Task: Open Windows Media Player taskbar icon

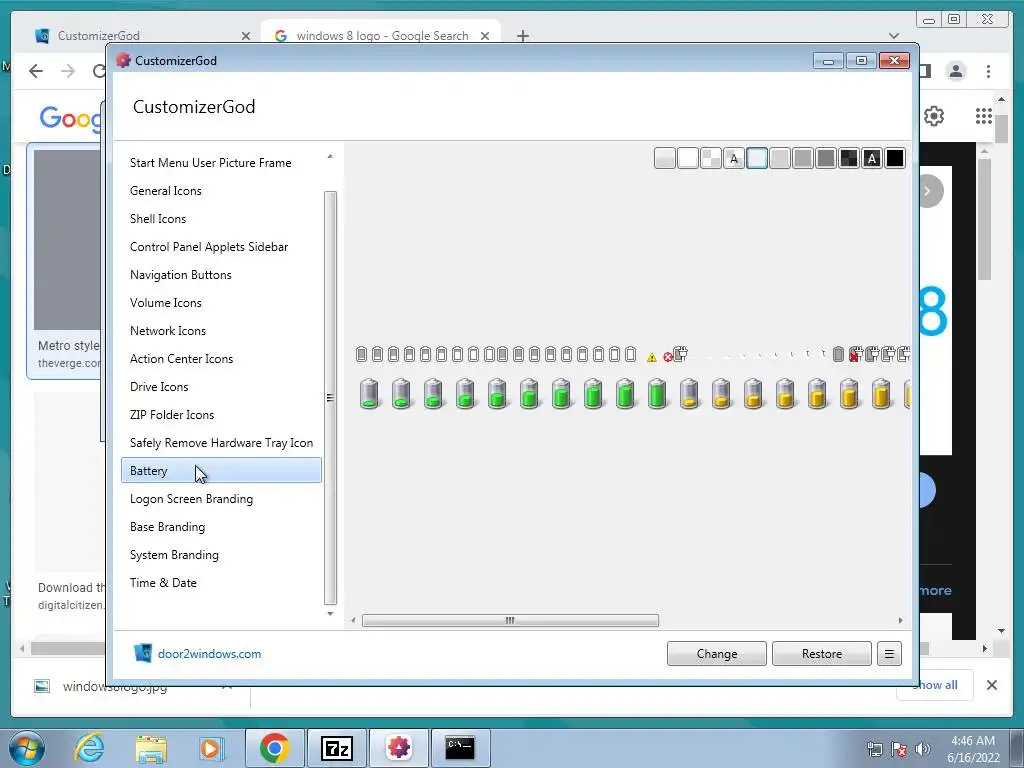Action: point(211,748)
